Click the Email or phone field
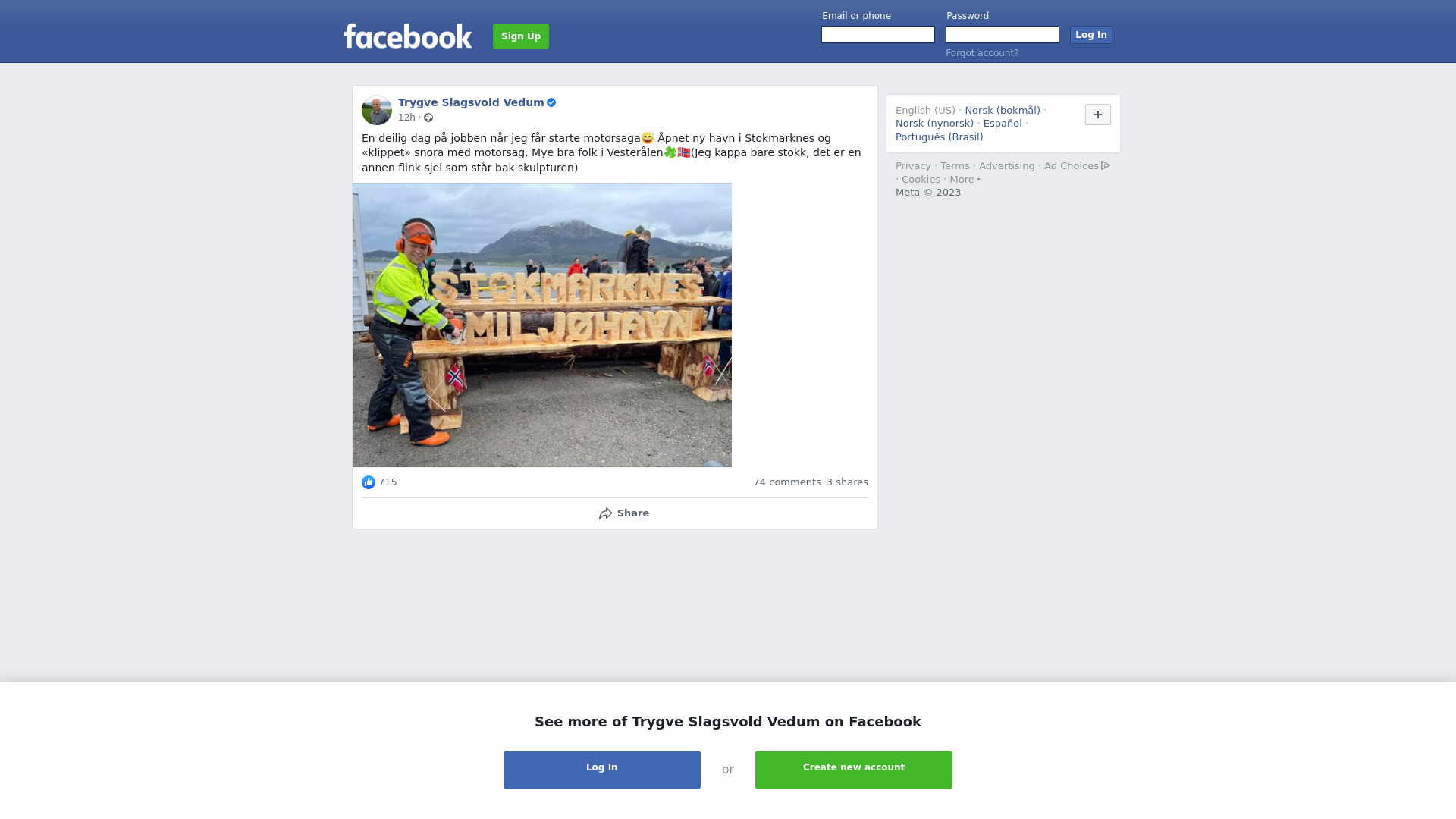 [878, 35]
